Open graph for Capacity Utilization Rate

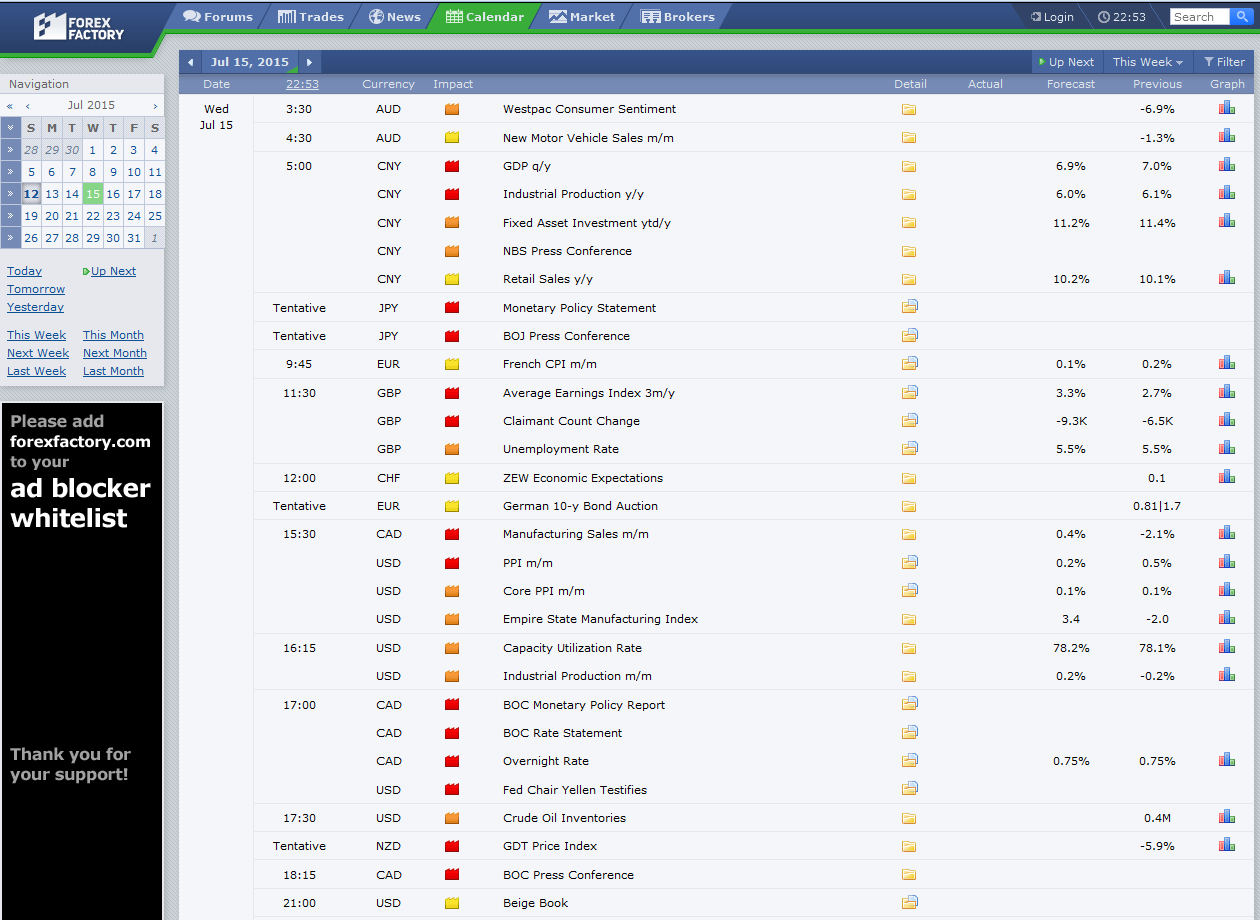click(x=1227, y=647)
